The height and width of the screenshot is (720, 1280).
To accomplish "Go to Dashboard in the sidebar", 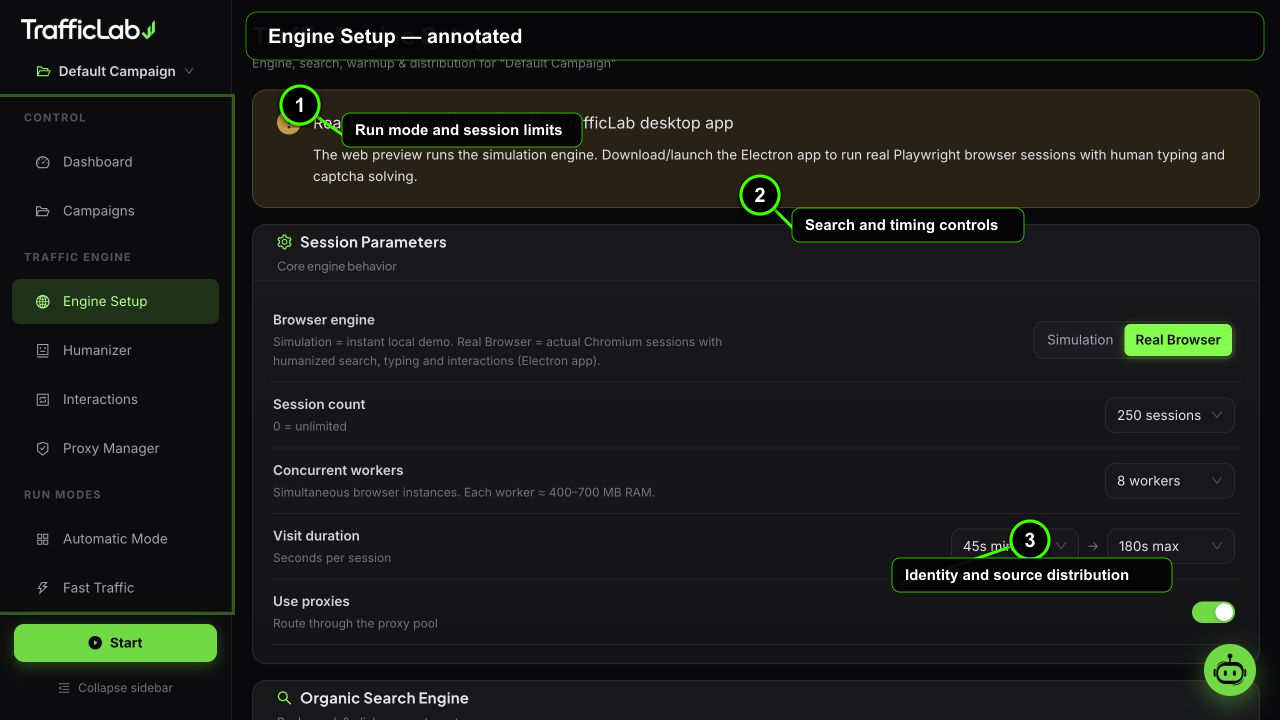I will click(115, 162).
